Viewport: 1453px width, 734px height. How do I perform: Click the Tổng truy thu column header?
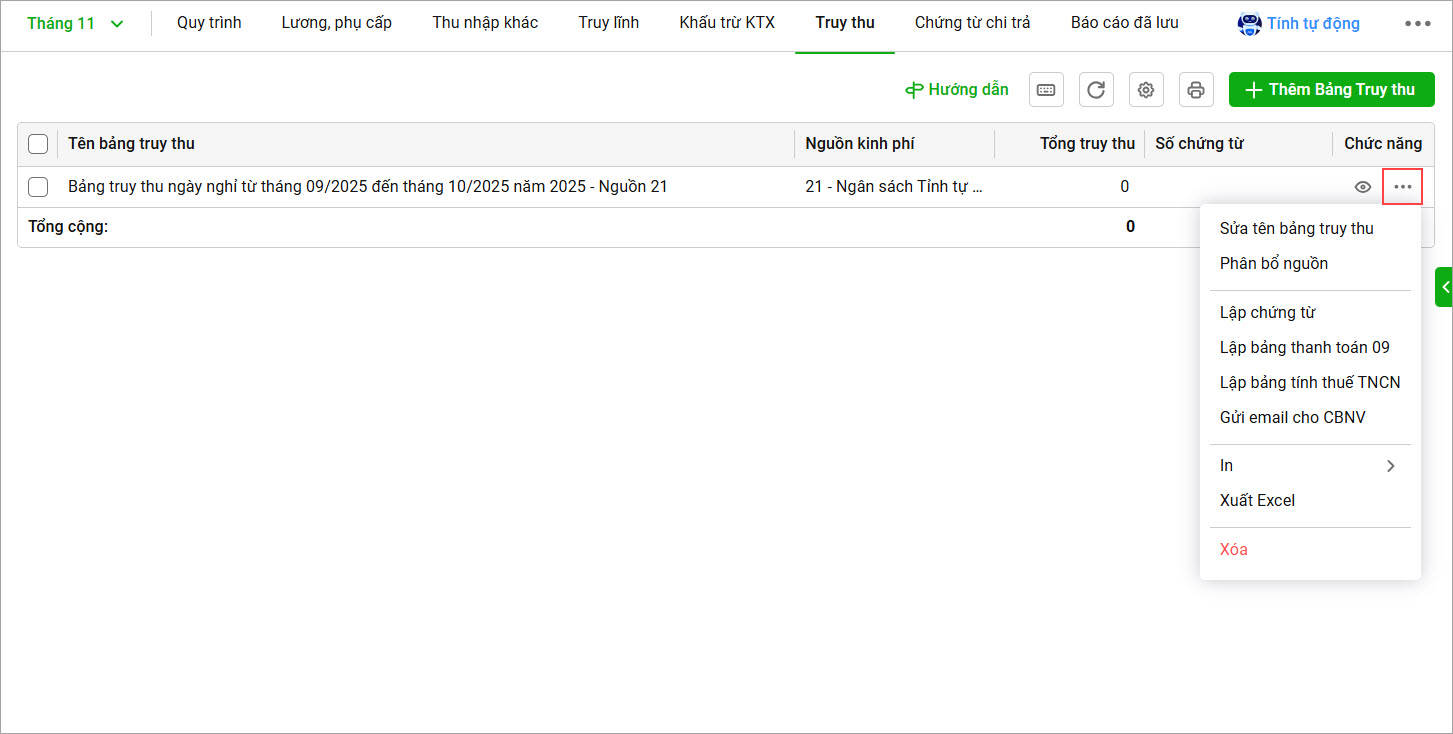pos(1087,144)
